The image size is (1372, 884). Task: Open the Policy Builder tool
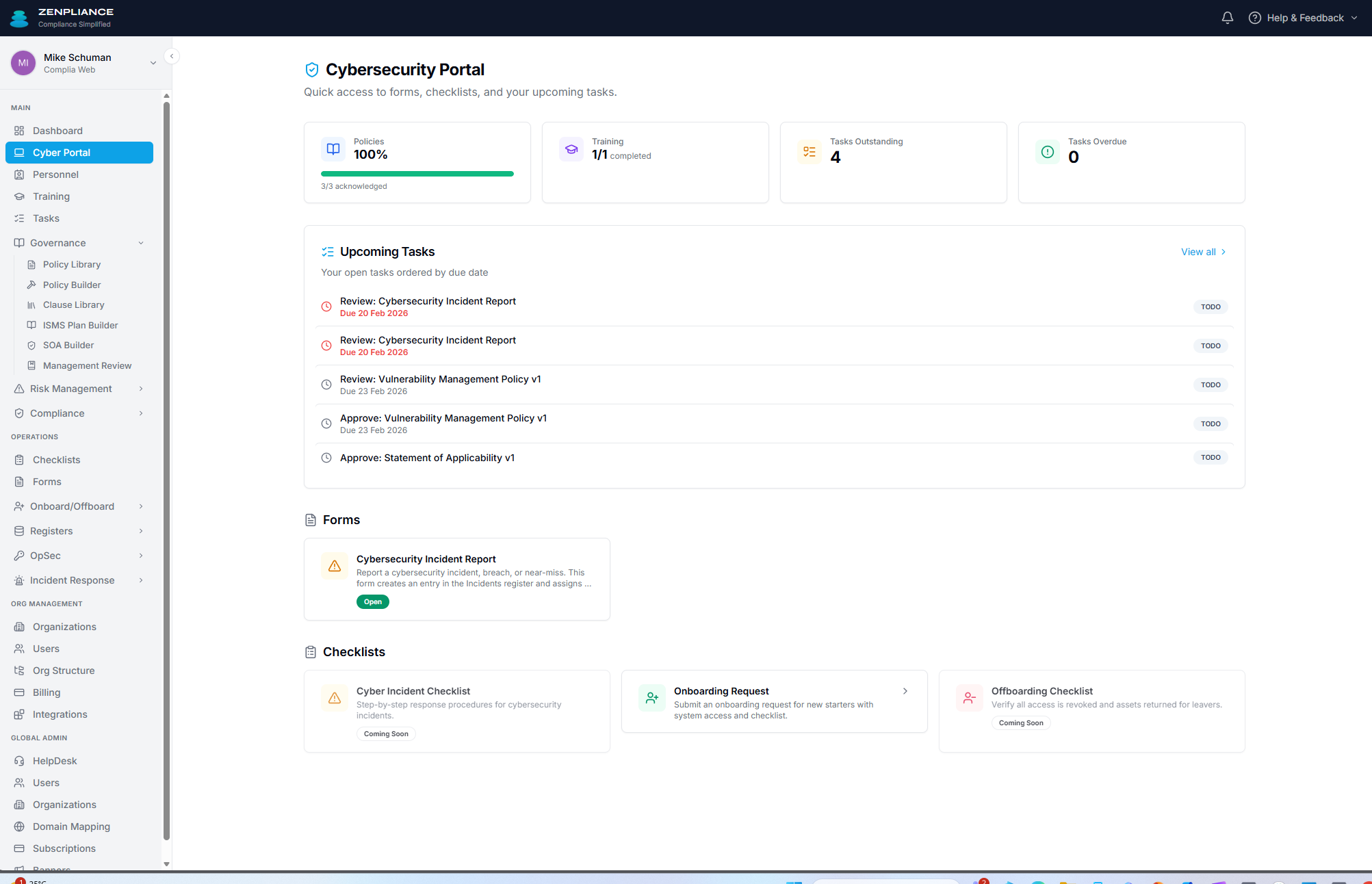(x=71, y=285)
